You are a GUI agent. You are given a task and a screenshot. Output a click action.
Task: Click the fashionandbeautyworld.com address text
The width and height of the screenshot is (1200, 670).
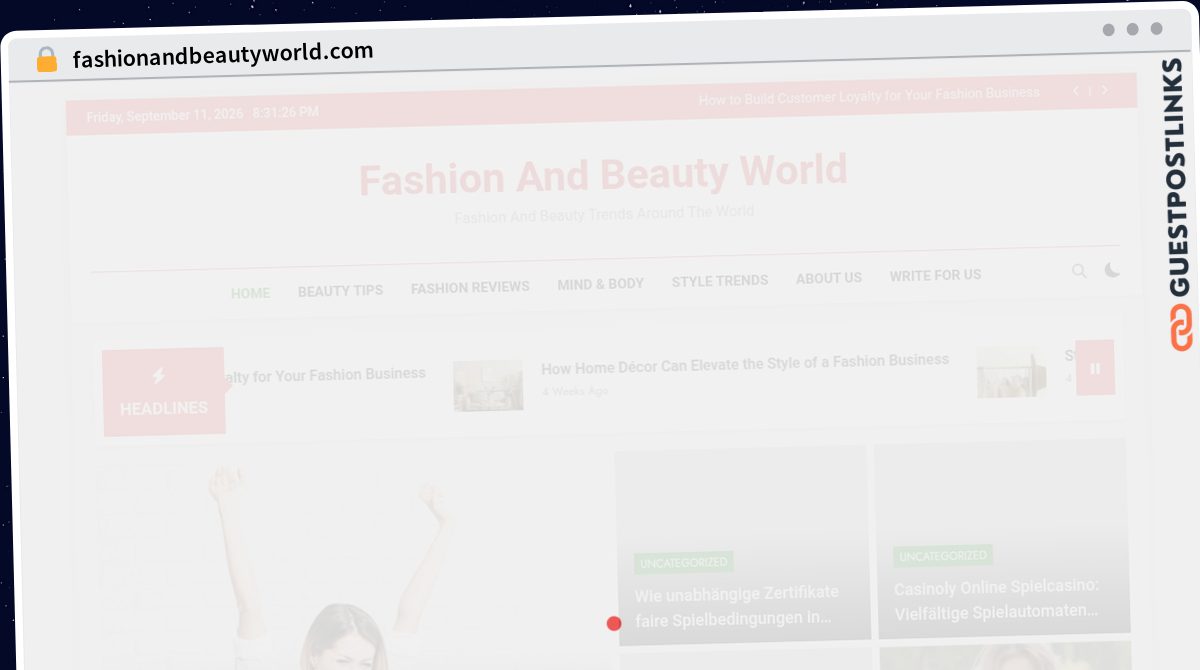[x=223, y=55]
